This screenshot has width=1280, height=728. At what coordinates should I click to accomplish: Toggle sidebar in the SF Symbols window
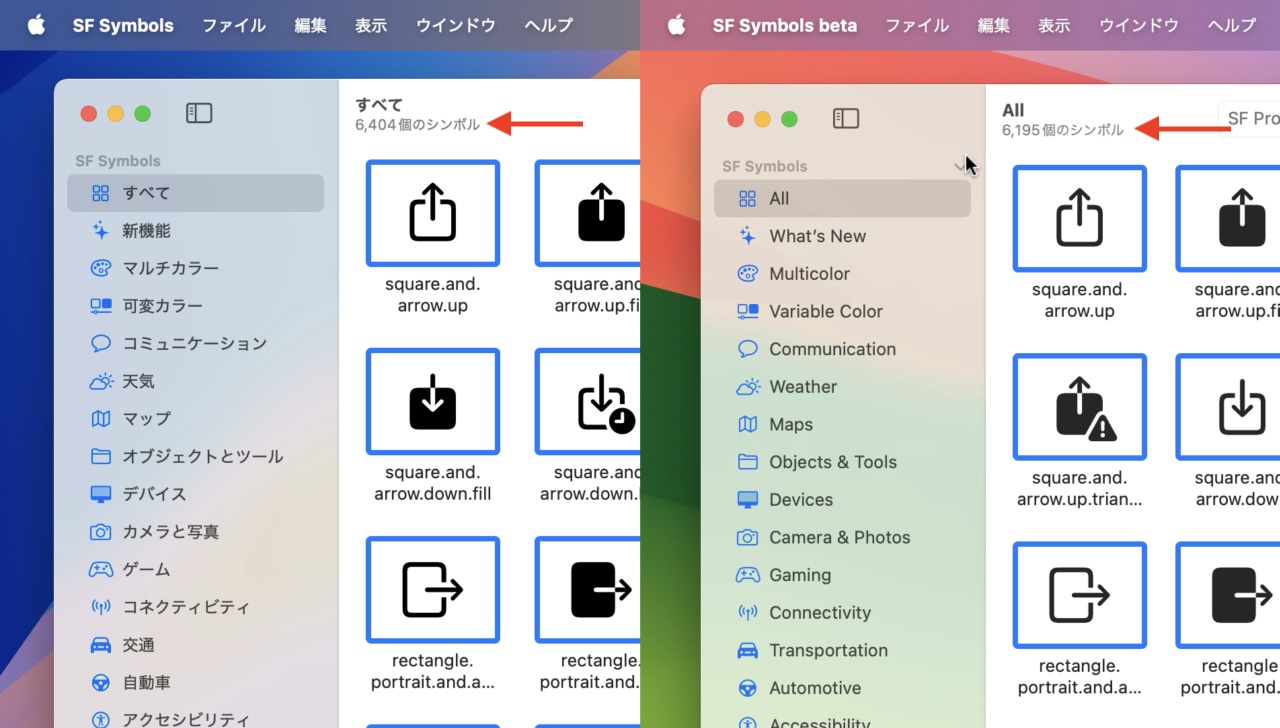(199, 114)
